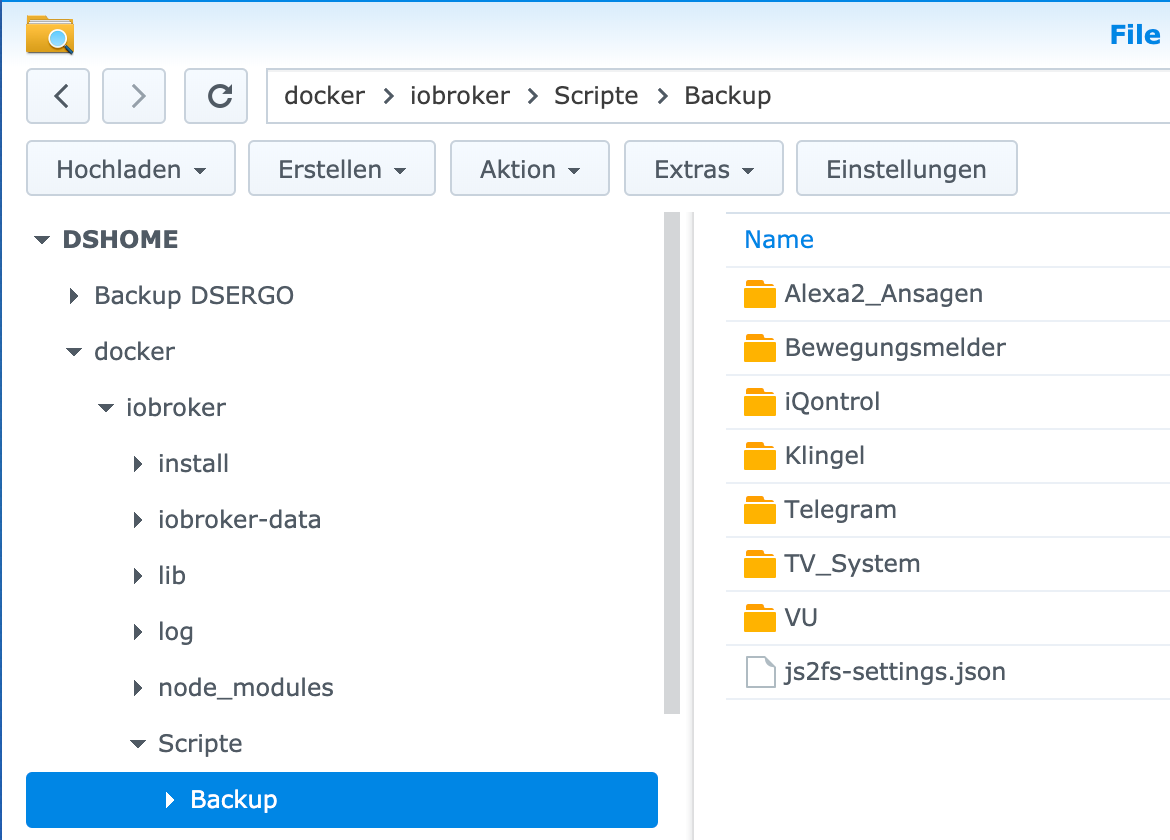Click the VU folder icon
The width and height of the screenshot is (1170, 840).
(x=760, y=618)
